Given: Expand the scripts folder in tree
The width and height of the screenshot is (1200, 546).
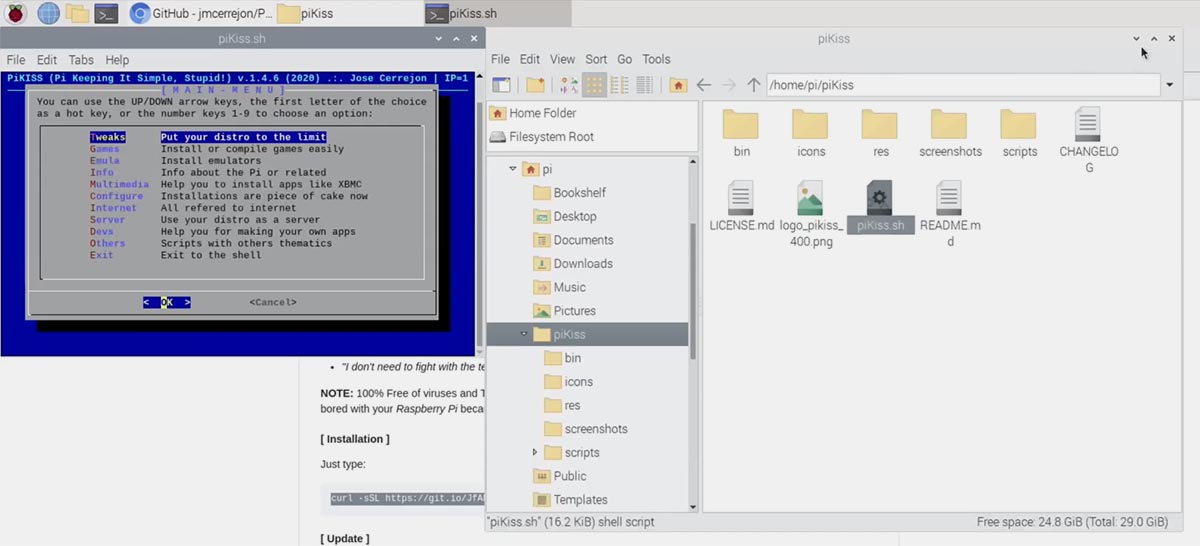Looking at the screenshot, I should coord(536,453).
